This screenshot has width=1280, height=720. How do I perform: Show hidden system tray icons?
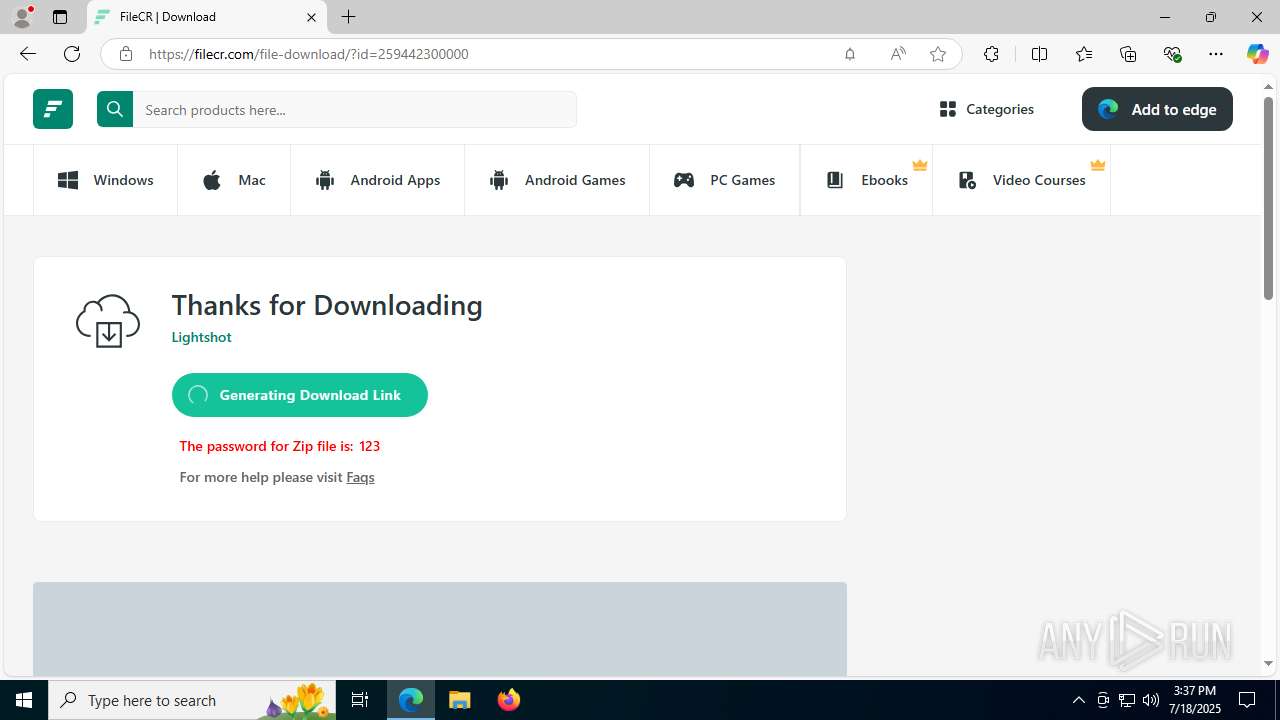pos(1078,700)
